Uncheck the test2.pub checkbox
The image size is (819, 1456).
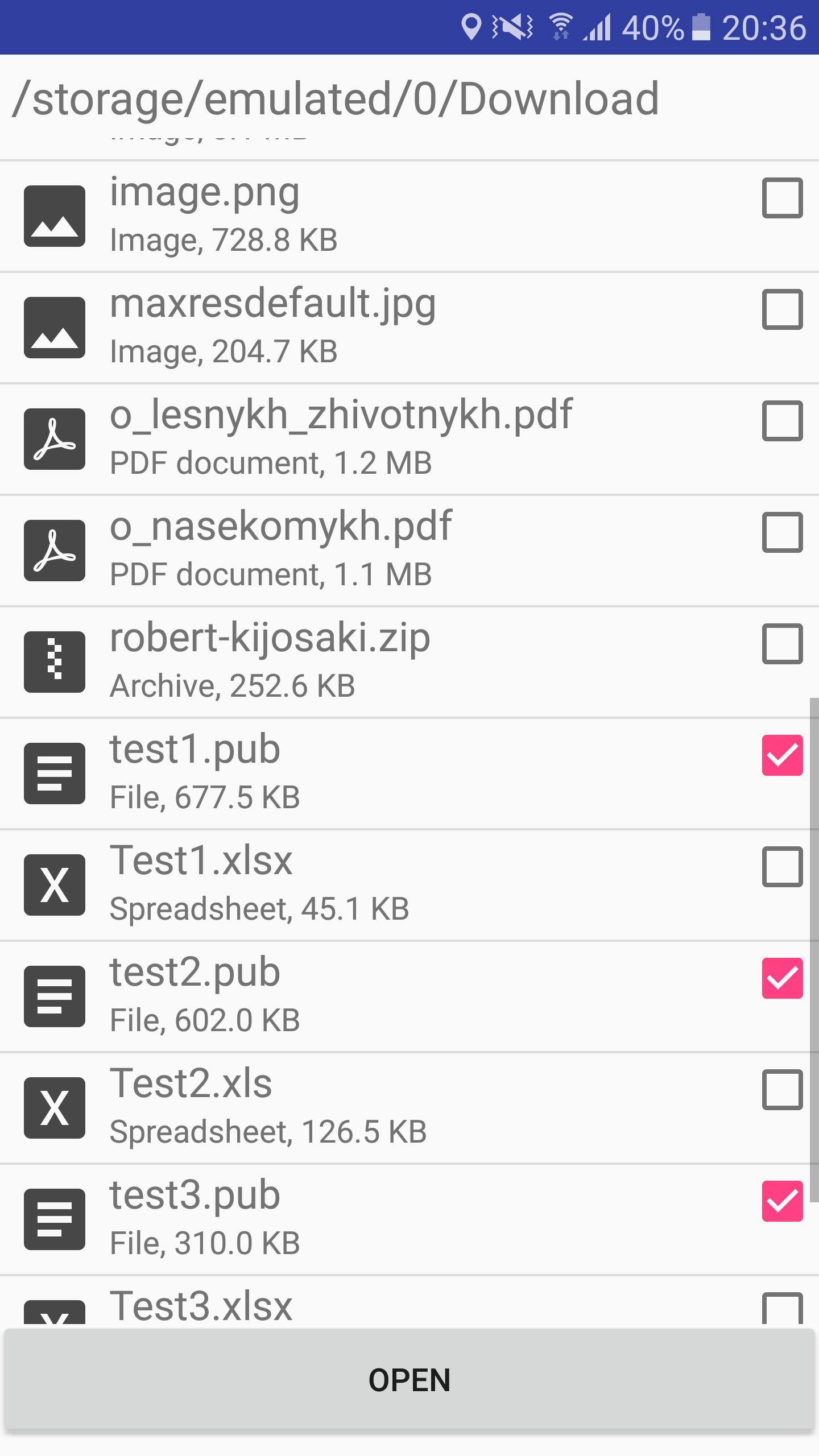(783, 978)
